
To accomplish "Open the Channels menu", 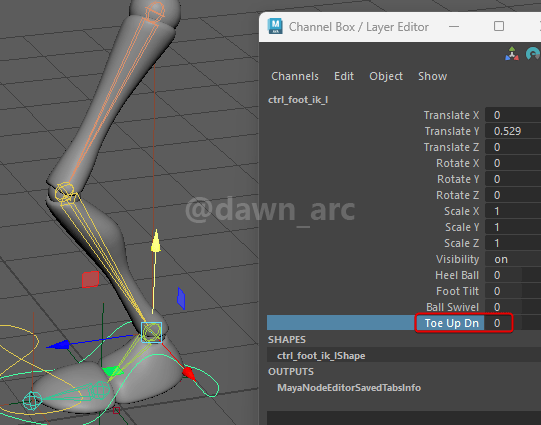I will [295, 76].
